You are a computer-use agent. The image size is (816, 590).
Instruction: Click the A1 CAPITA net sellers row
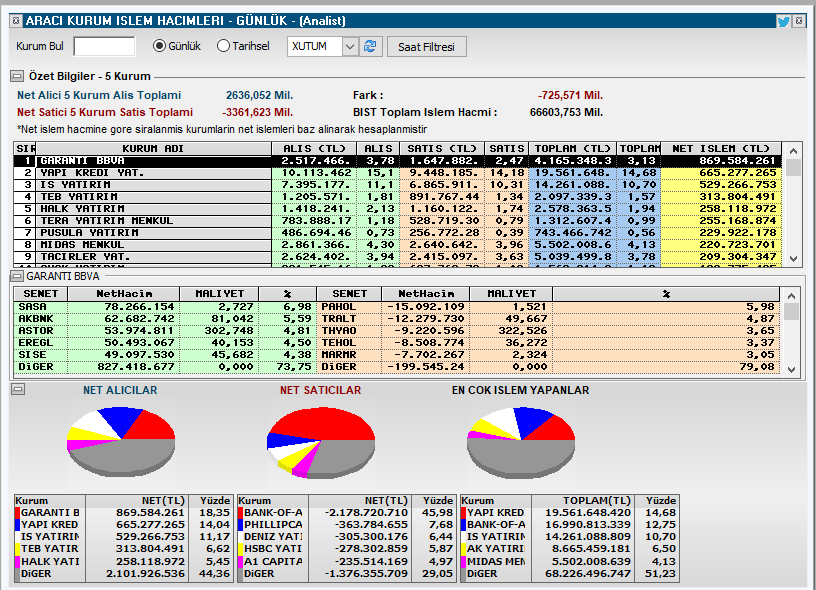click(x=346, y=561)
